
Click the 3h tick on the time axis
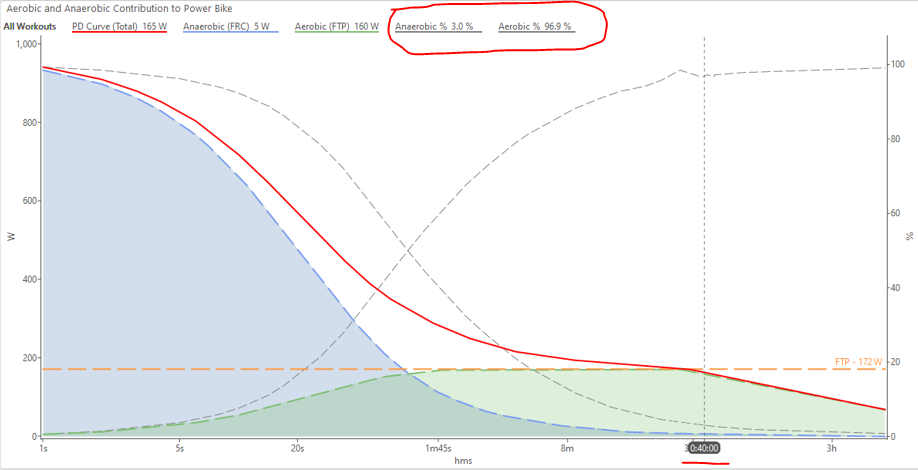(831, 448)
